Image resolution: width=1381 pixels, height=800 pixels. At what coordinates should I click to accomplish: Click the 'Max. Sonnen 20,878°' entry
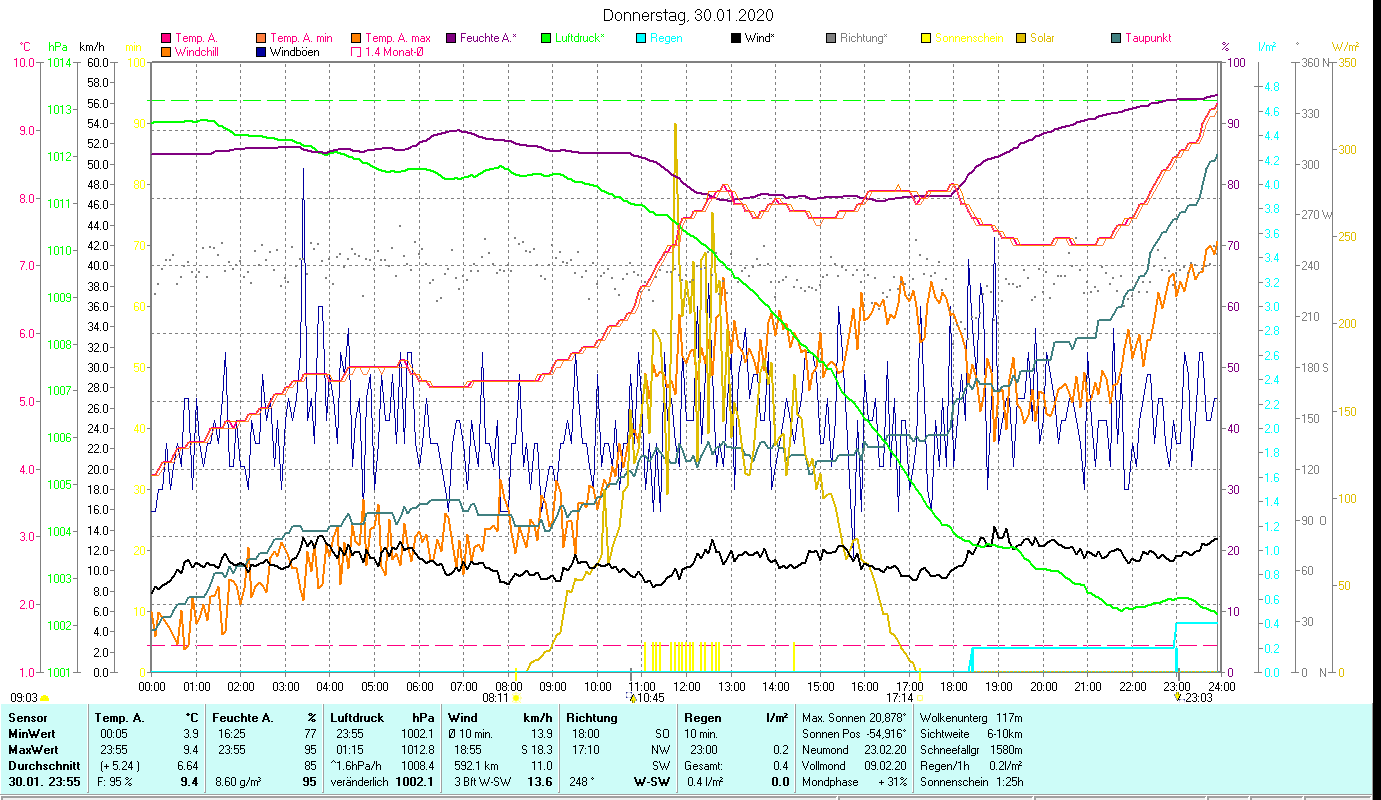[854, 718]
